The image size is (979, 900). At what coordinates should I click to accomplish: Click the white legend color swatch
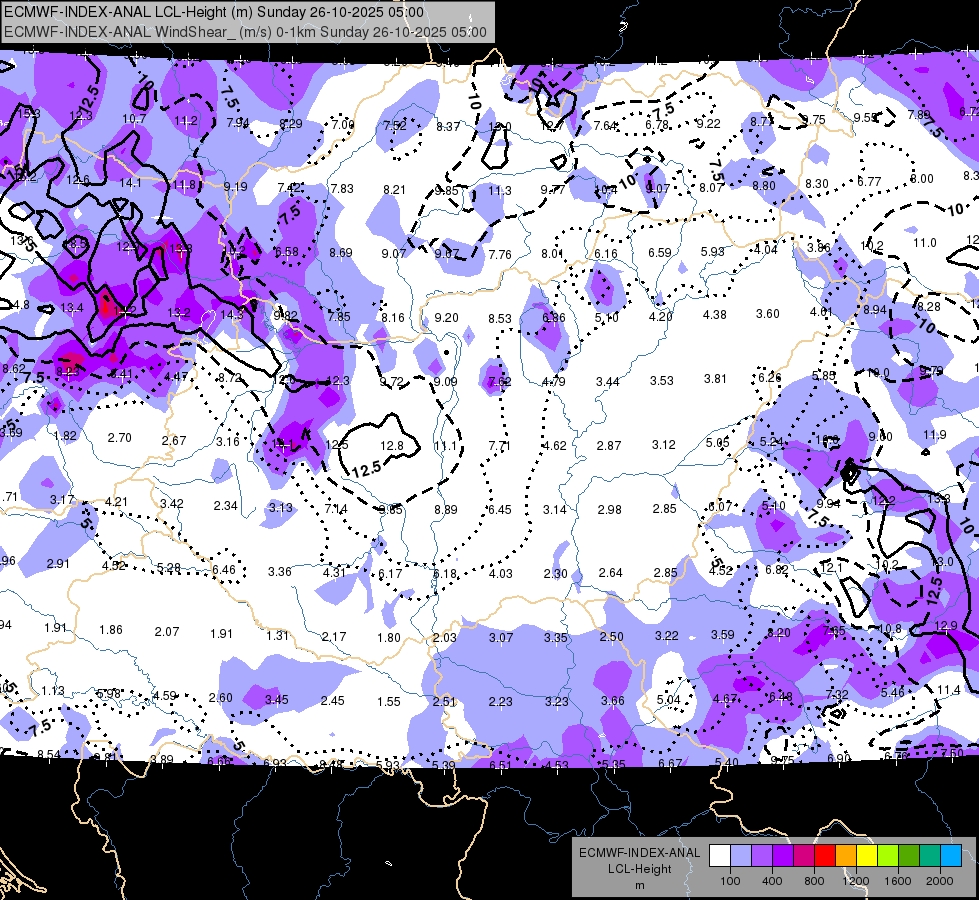coord(720,856)
